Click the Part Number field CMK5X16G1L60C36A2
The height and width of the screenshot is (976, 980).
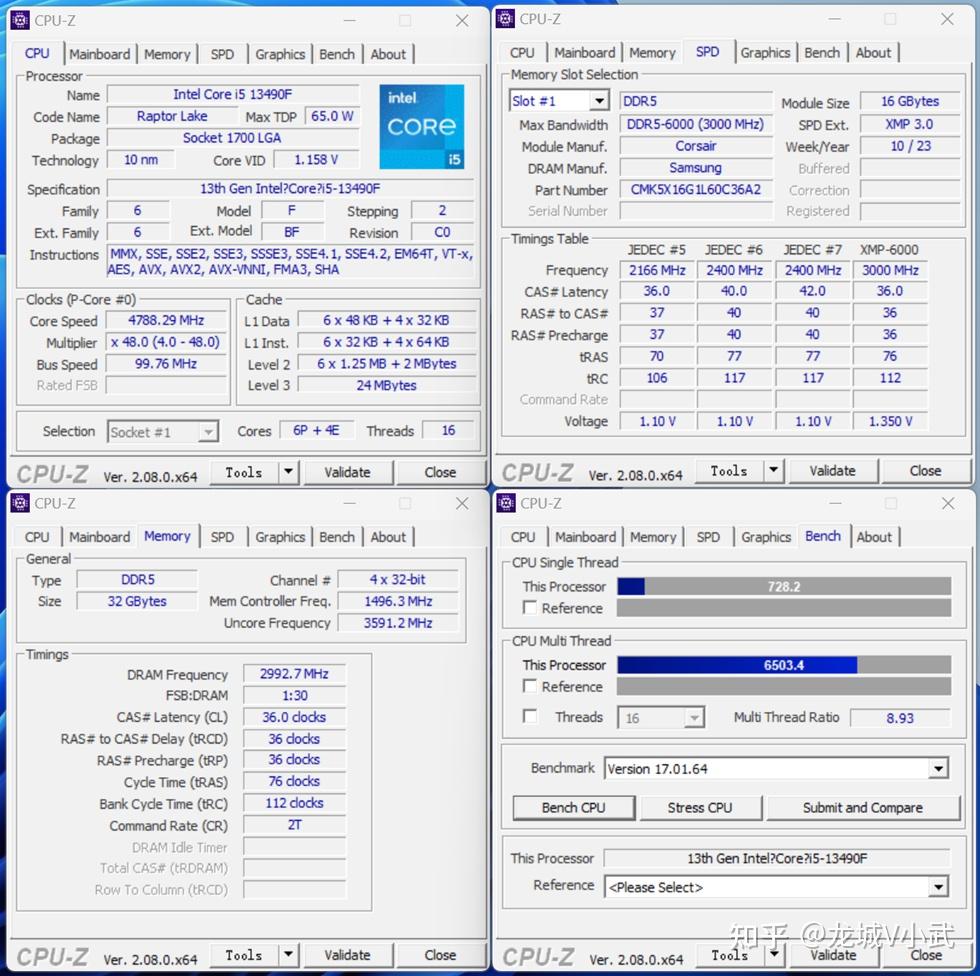[x=696, y=190]
